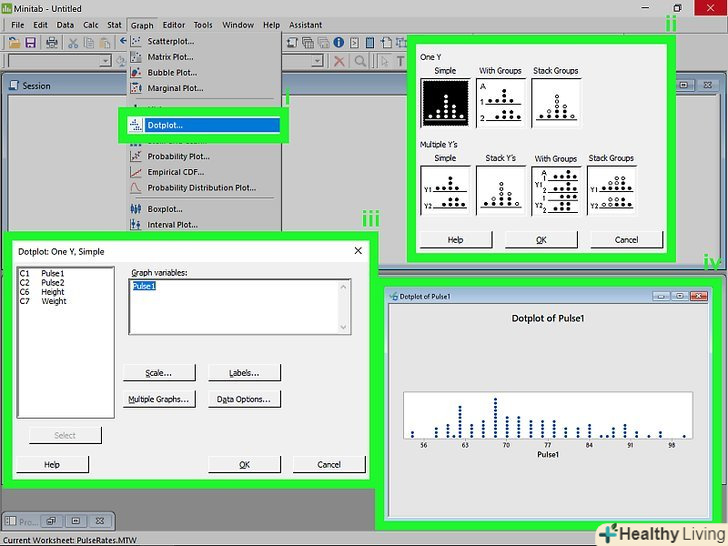Open the Editor menu
The height and width of the screenshot is (546, 728).
[x=174, y=25]
